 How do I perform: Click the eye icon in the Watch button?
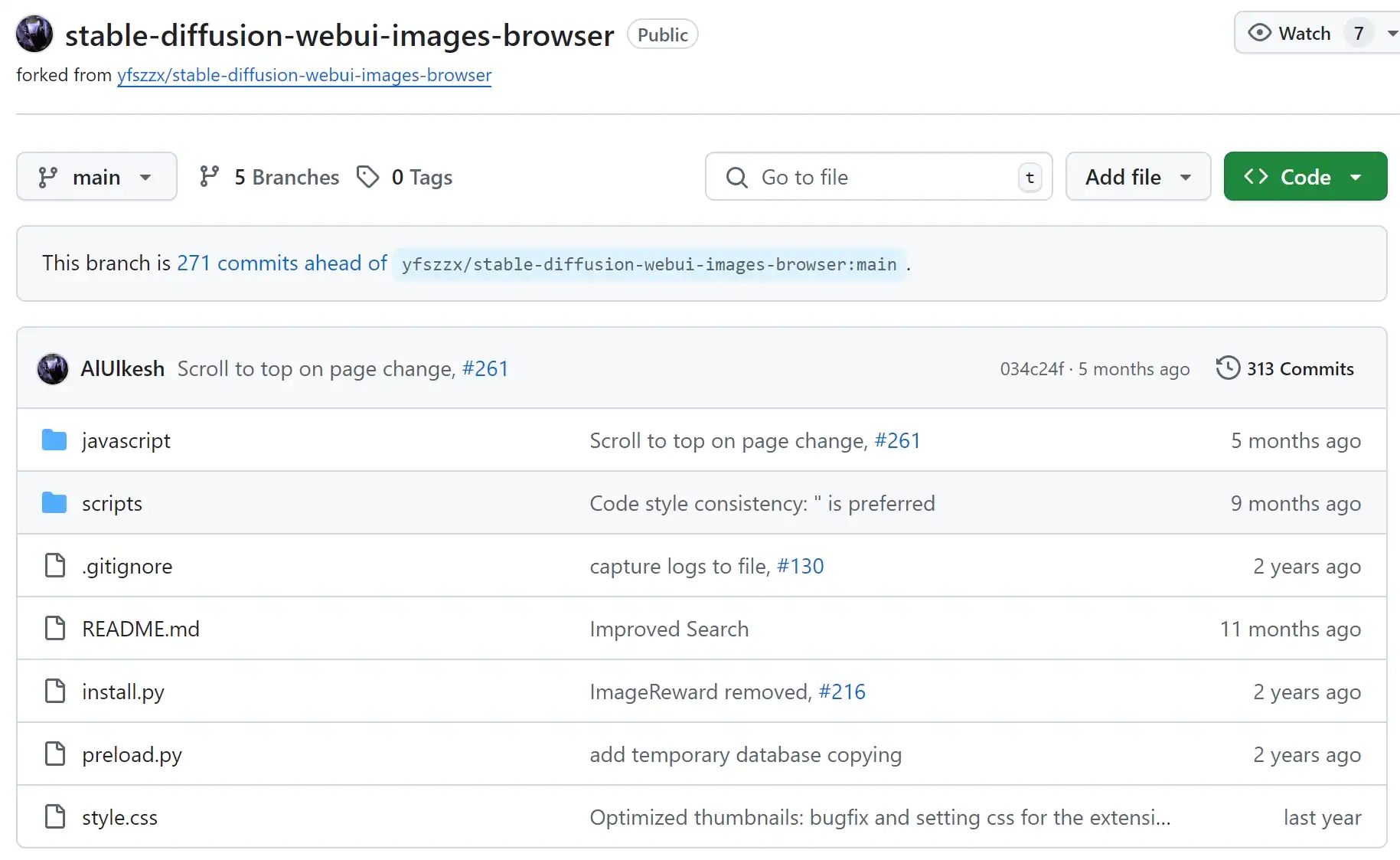click(x=1259, y=33)
